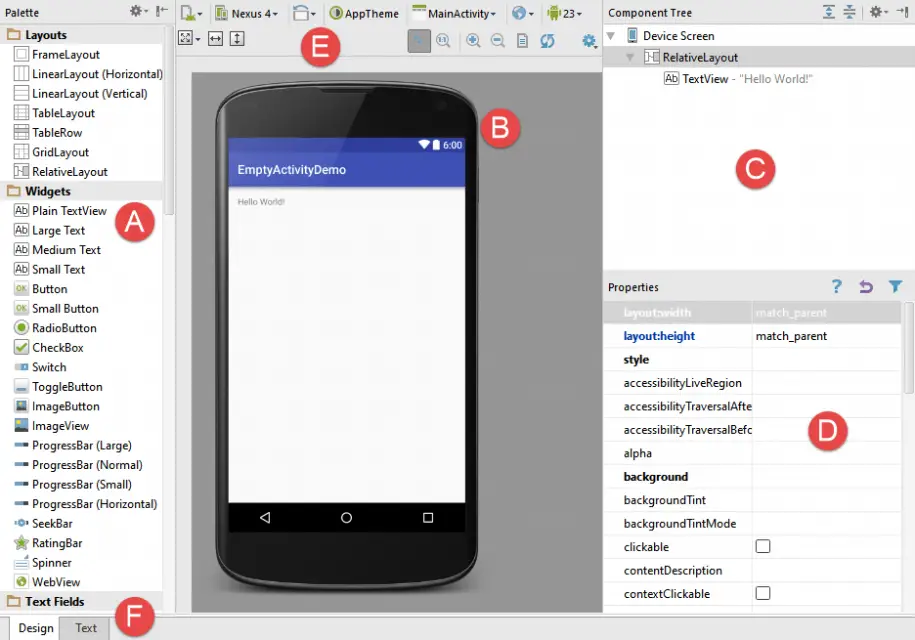Viewport: 915px width, 640px height.
Task: Click the Zoom Out magnifier icon
Action: tap(497, 41)
